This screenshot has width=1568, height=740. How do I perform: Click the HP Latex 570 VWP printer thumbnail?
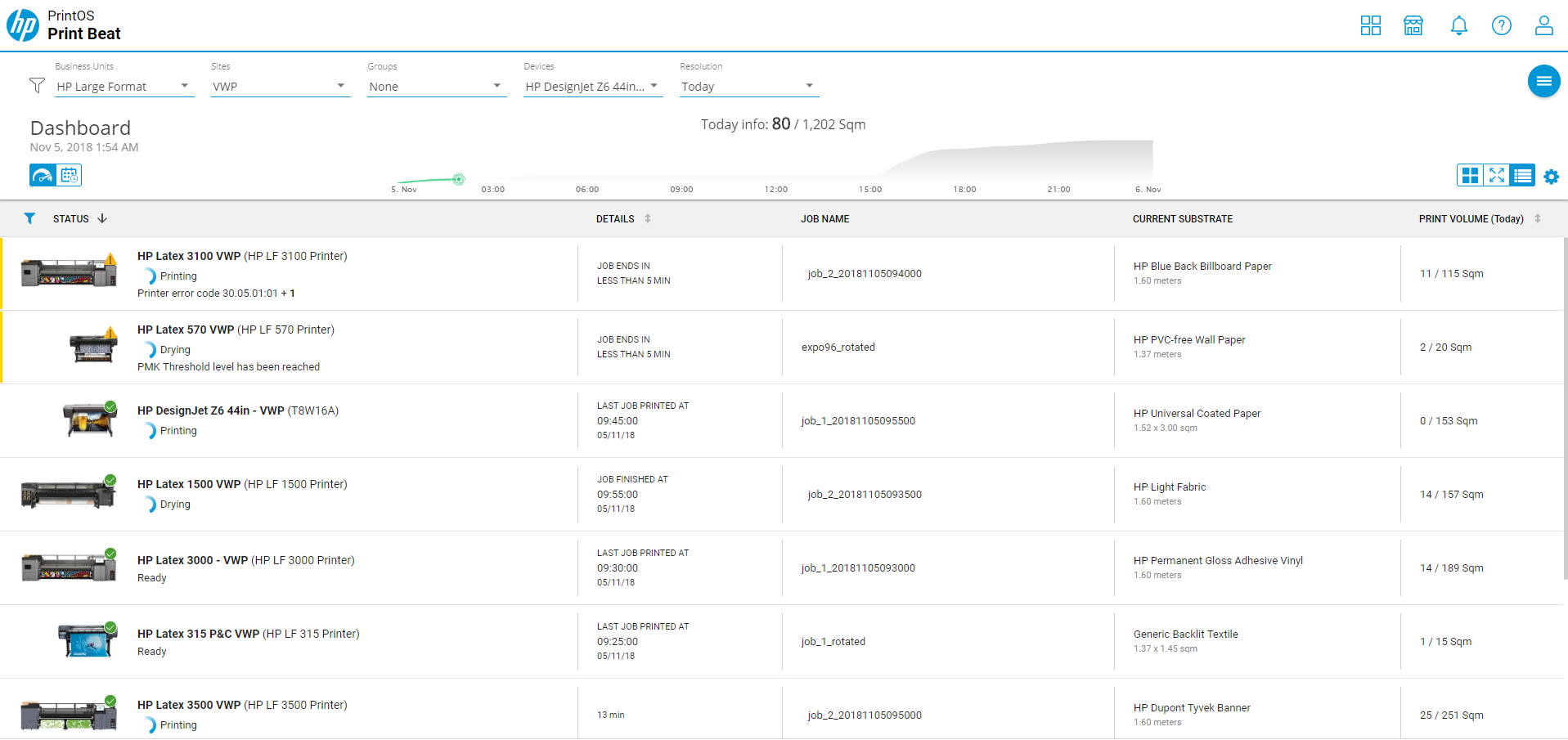[x=92, y=346]
